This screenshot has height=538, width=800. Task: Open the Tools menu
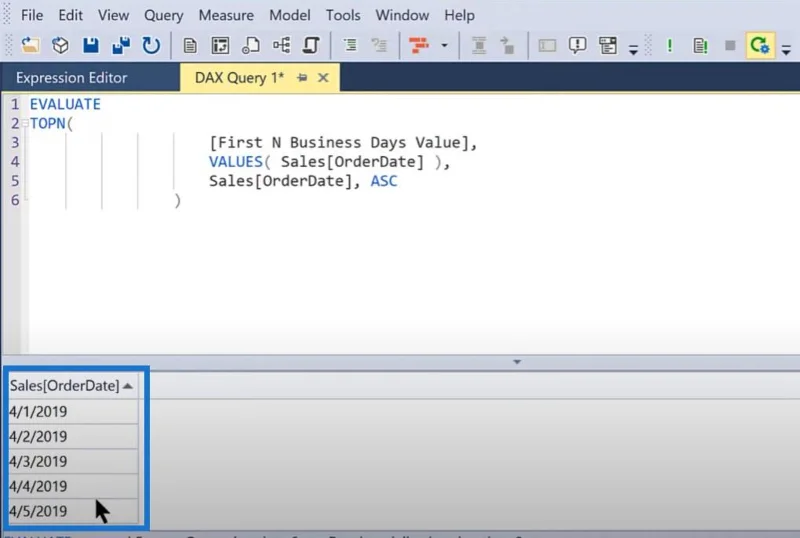(x=343, y=15)
